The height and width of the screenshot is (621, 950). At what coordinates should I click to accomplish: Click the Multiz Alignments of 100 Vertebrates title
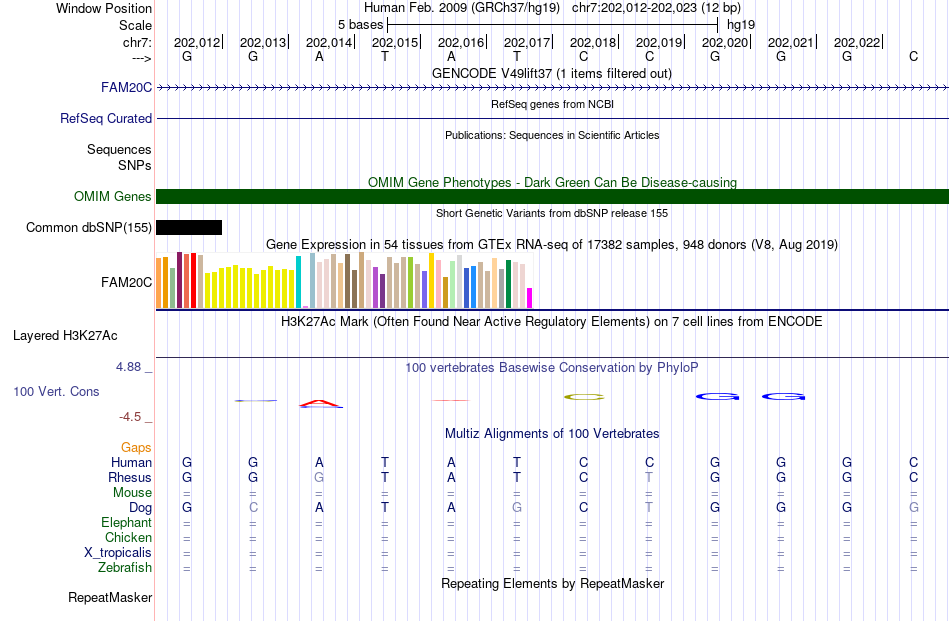pyautogui.click(x=552, y=433)
